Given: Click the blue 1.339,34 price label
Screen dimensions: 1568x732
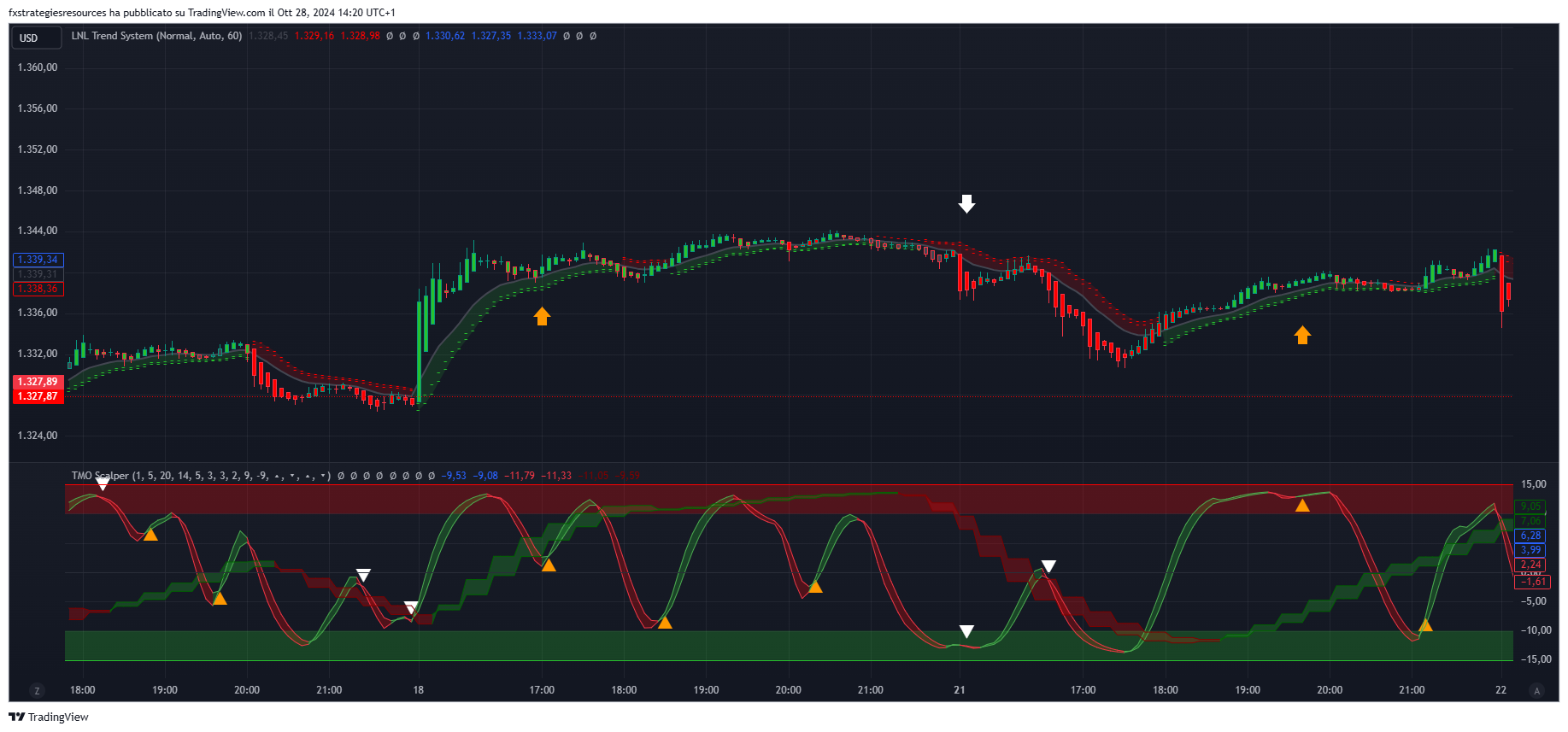Looking at the screenshot, I should point(38,260).
